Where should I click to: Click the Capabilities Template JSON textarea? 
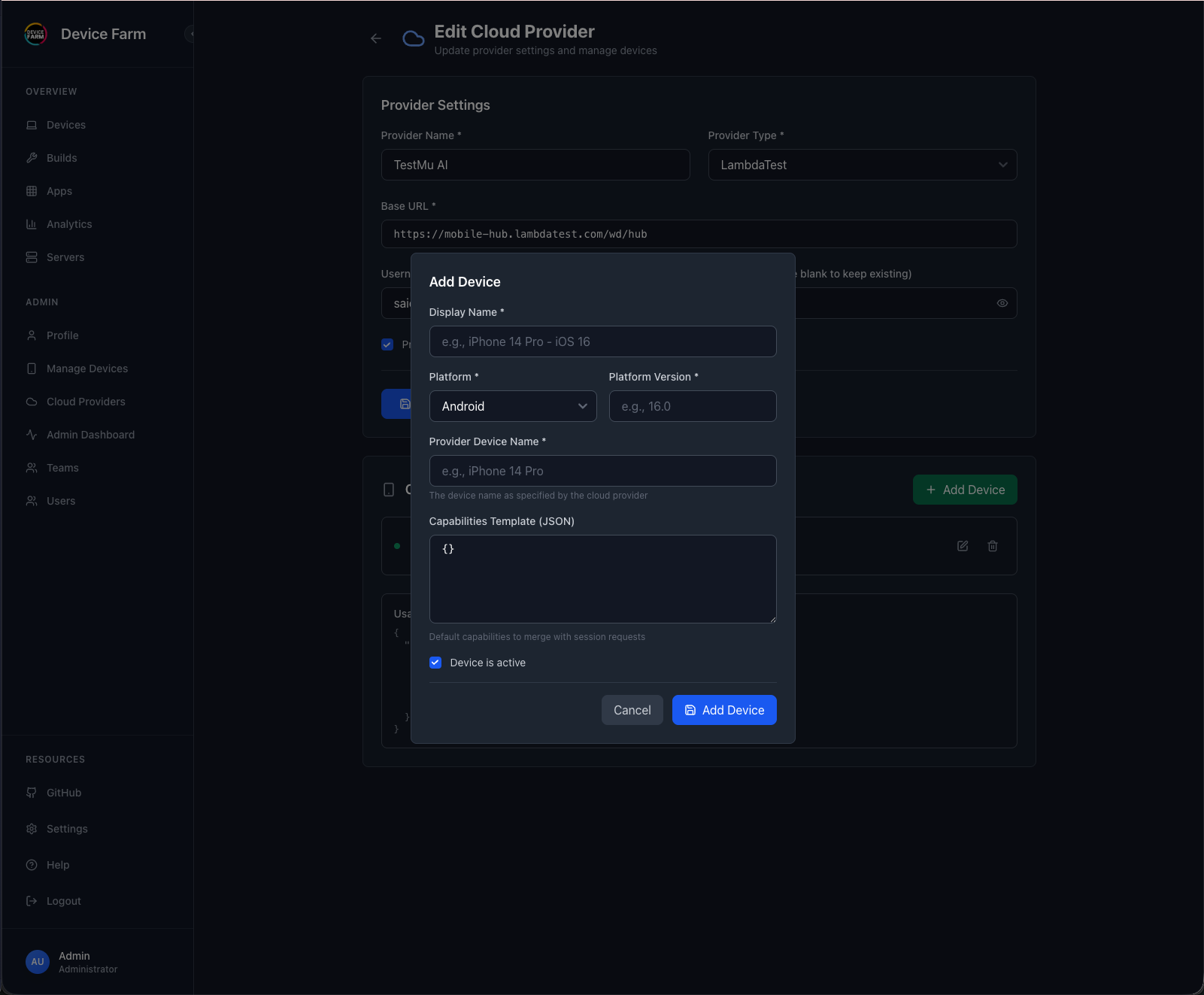click(x=602, y=579)
